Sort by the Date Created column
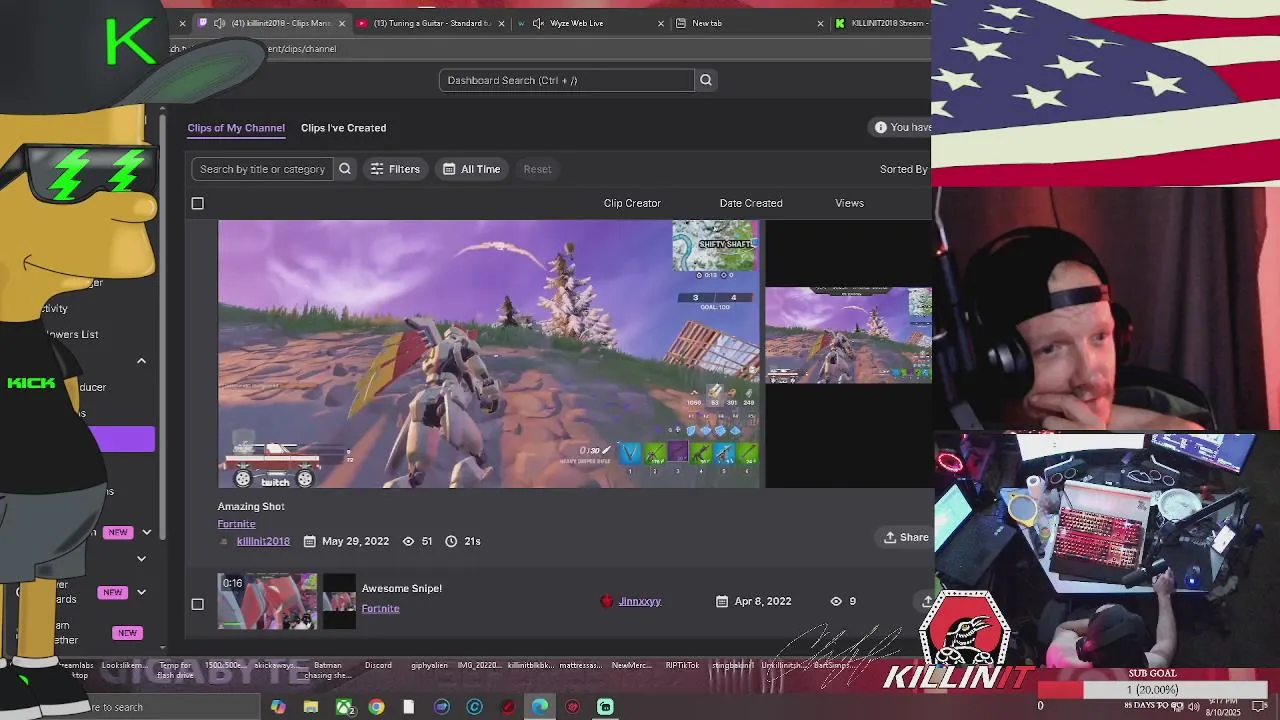The width and height of the screenshot is (1280, 720). pyautogui.click(x=751, y=203)
